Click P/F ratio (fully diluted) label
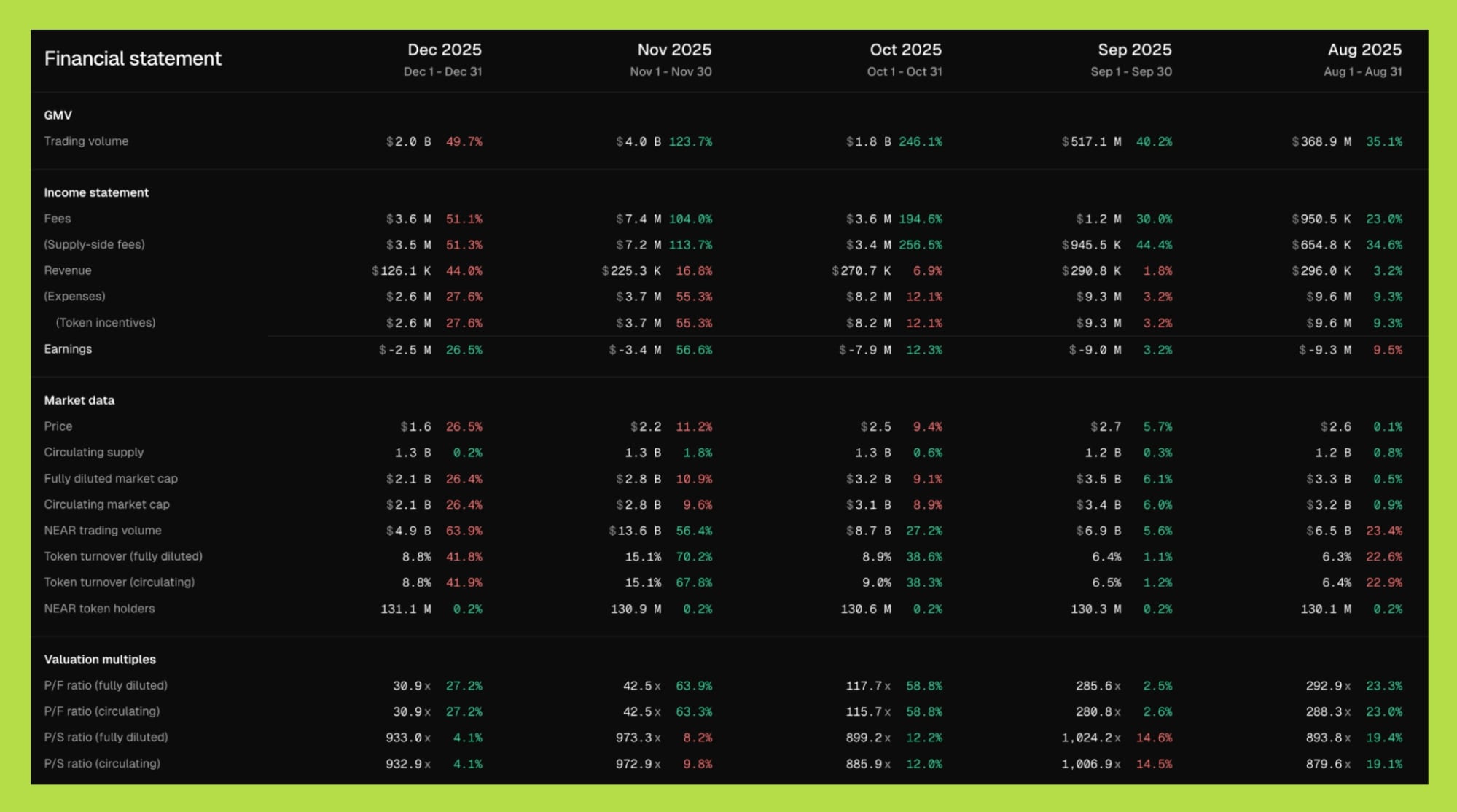The image size is (1457, 812). point(105,686)
